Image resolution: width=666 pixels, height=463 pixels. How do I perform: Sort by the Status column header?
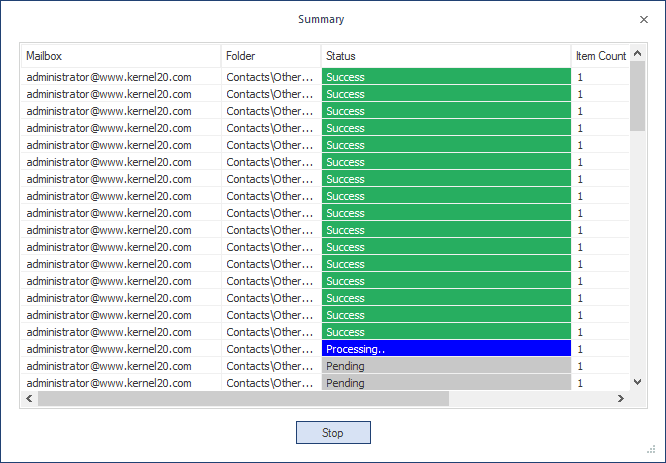pos(446,56)
